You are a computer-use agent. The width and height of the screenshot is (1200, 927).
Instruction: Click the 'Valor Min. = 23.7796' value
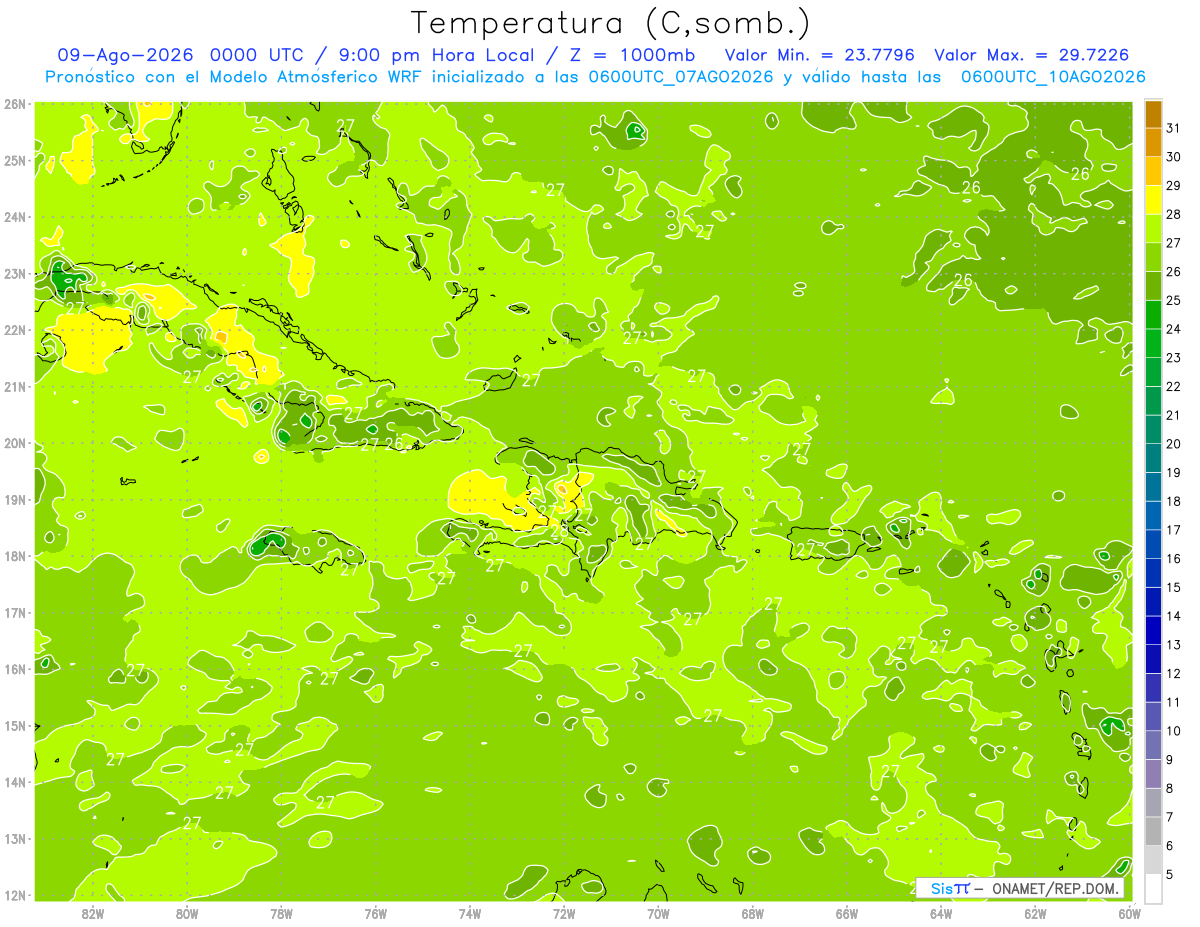coord(819,55)
